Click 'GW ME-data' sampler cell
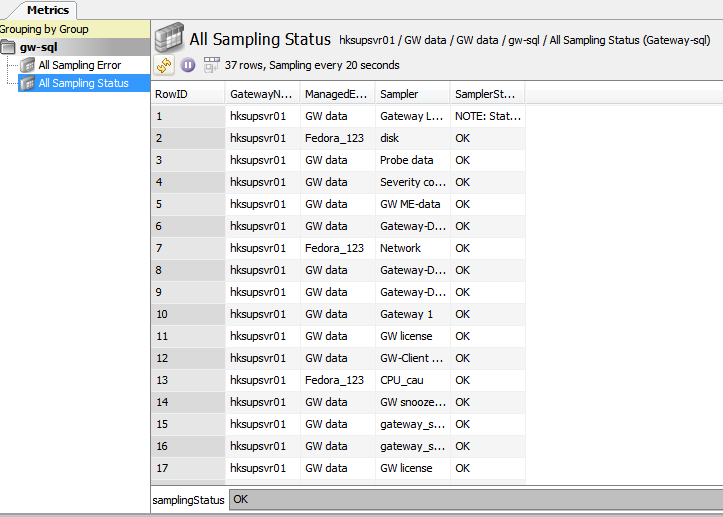 [x=413, y=204]
